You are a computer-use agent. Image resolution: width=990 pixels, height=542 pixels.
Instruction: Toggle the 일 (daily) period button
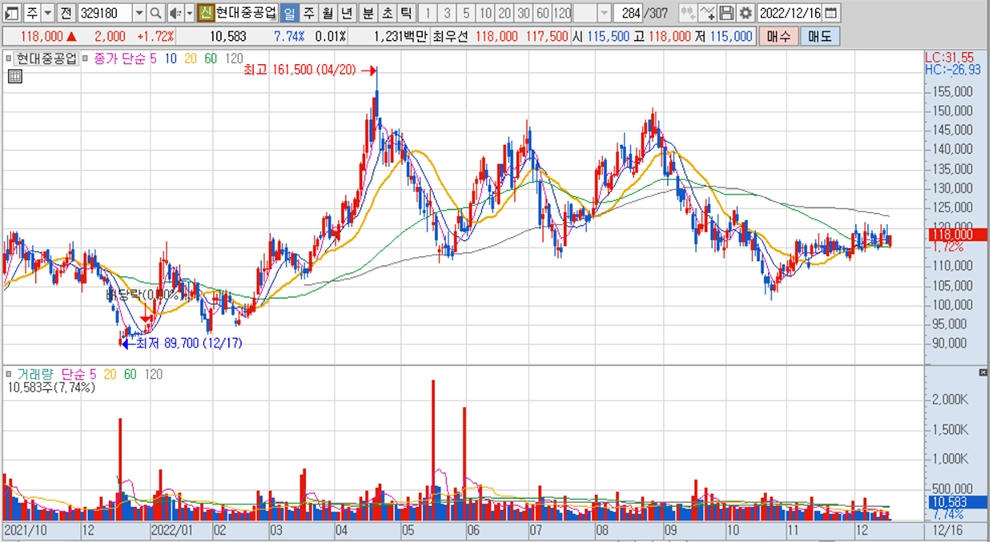tap(289, 13)
